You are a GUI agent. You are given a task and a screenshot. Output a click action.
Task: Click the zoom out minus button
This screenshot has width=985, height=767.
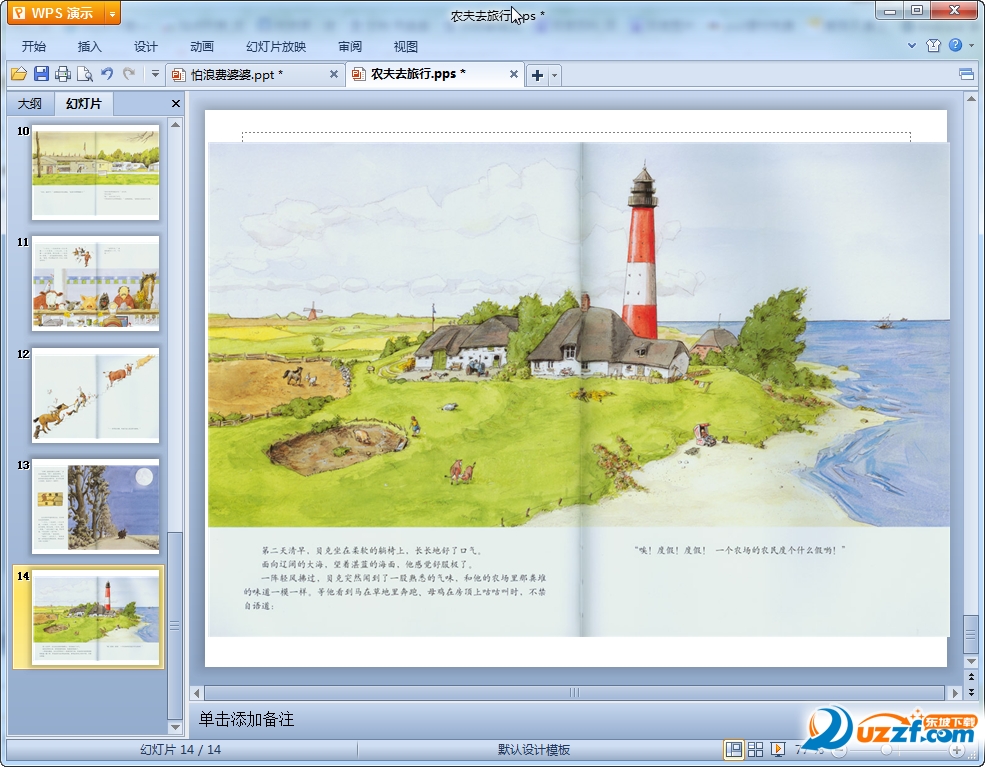pos(839,750)
